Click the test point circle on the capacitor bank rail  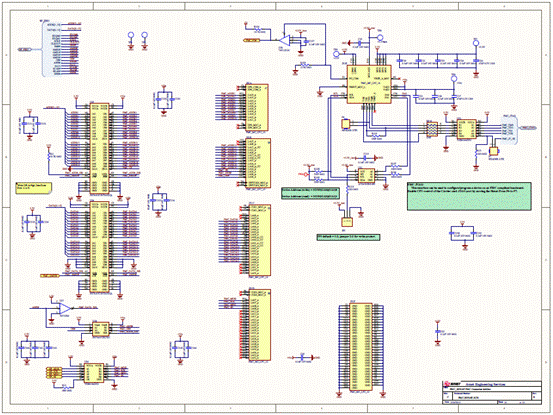(476, 43)
